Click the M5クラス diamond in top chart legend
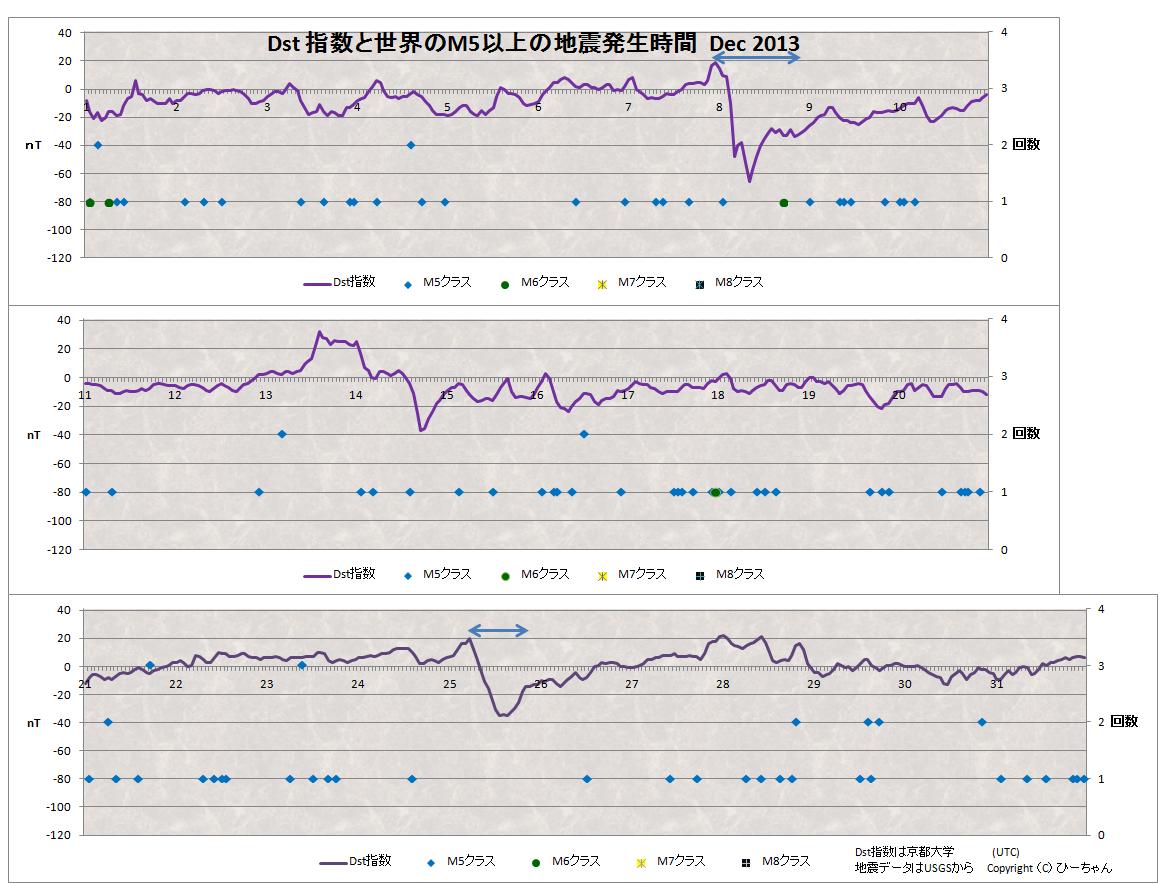The image size is (1163, 883). (408, 284)
